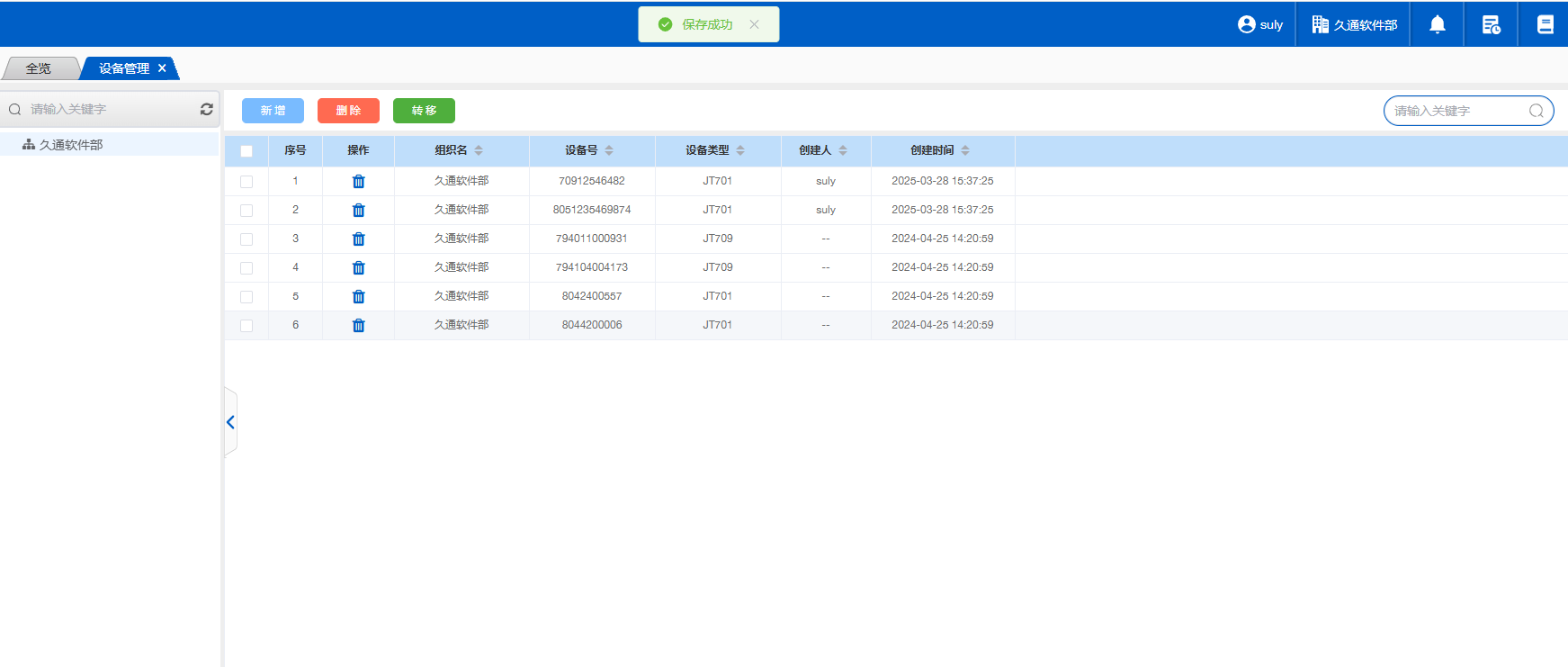Screen dimensions: 1568x667
Task: Collapse the left sidebar panel arrow
Action: pos(230,422)
